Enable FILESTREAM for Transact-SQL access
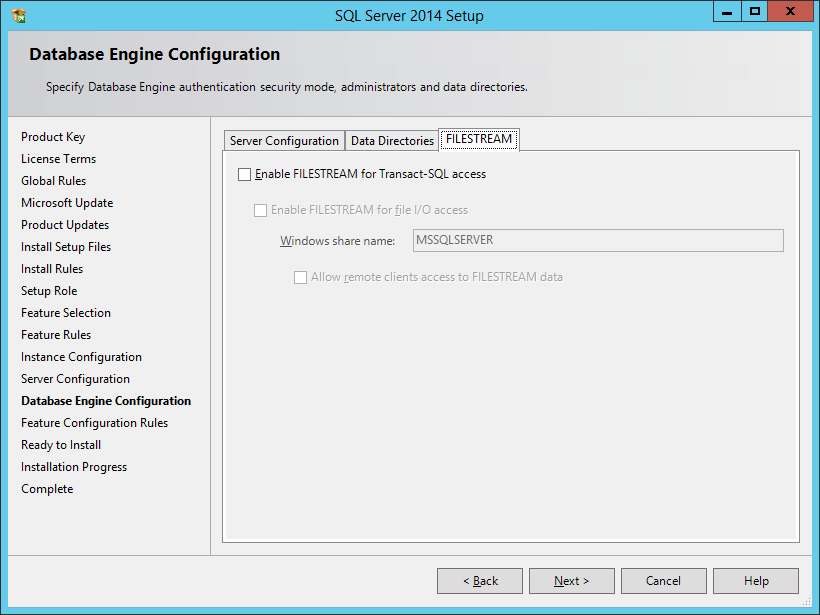Viewport: 820px width, 615px height. point(245,174)
